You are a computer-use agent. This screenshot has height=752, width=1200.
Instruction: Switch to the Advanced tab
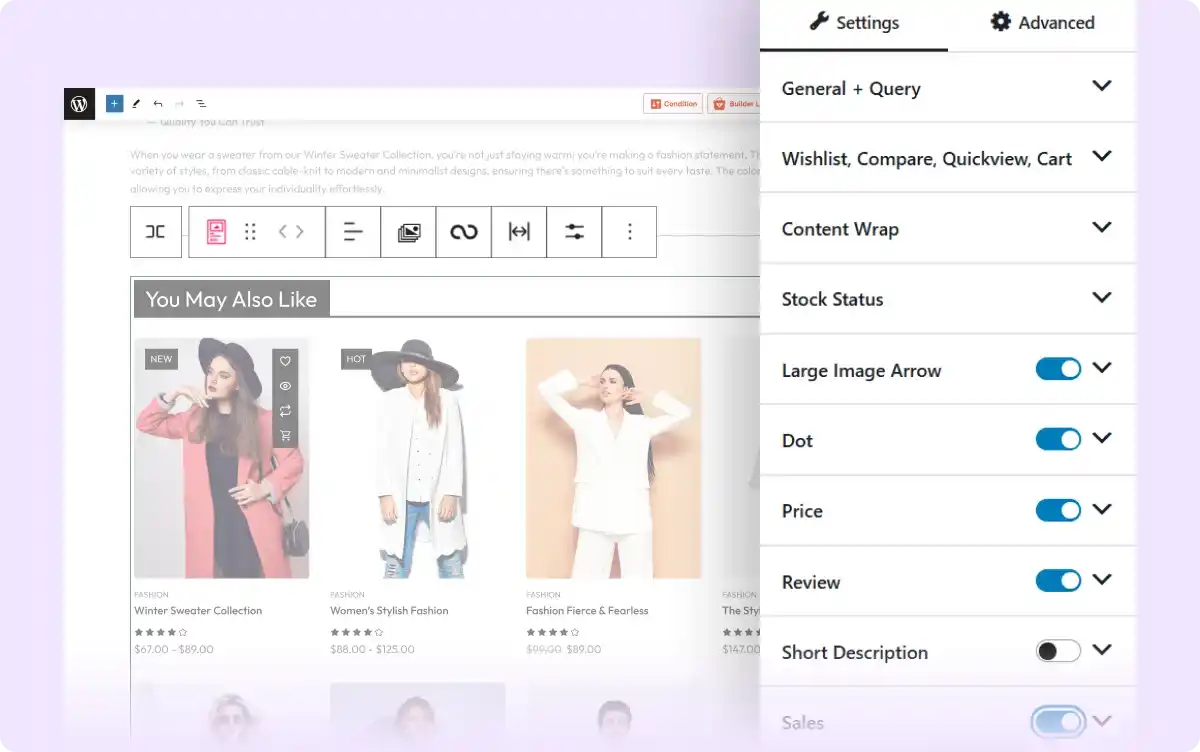tap(1042, 23)
